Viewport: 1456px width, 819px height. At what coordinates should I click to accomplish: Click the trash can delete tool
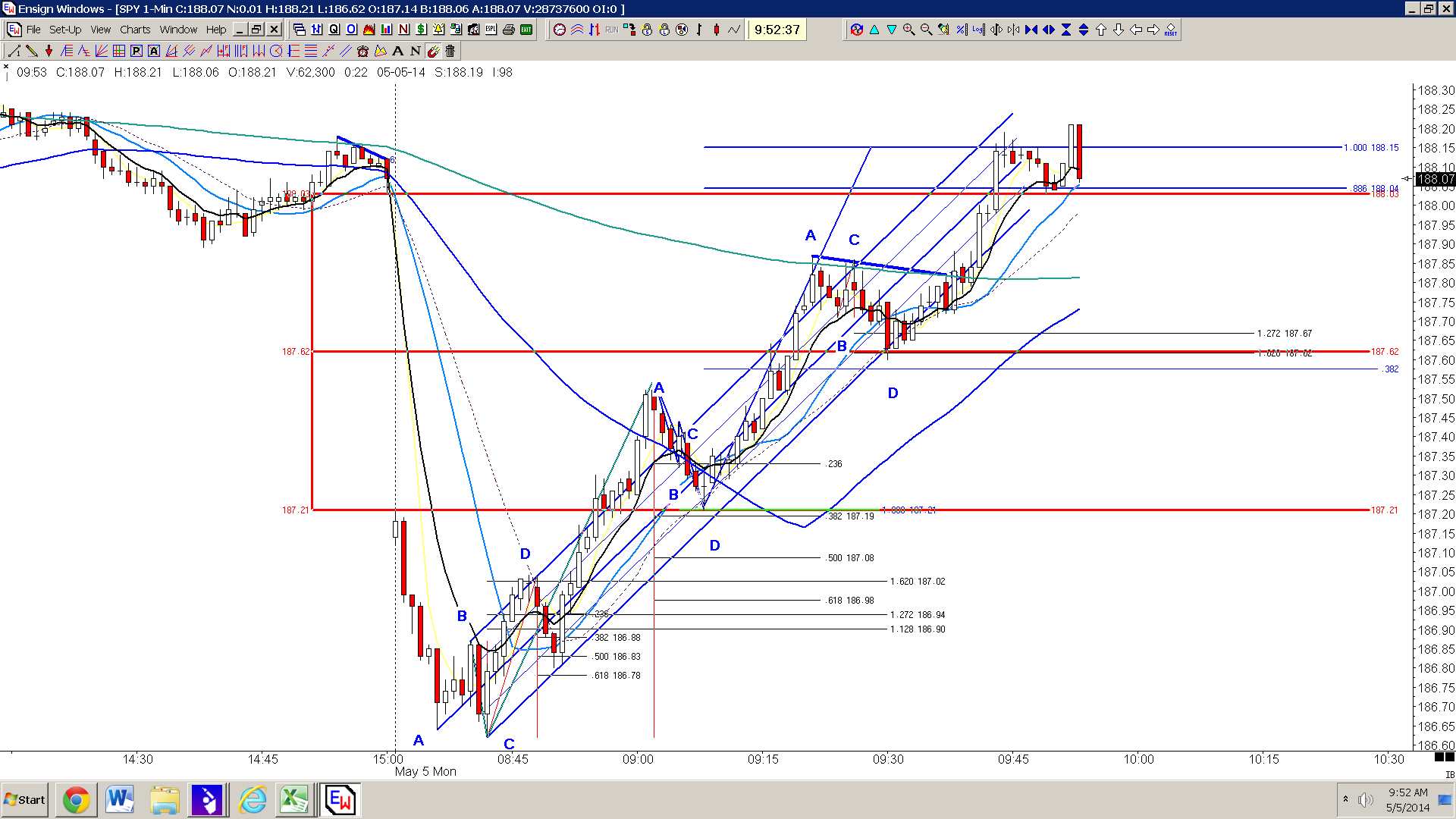pyautogui.click(x=450, y=51)
